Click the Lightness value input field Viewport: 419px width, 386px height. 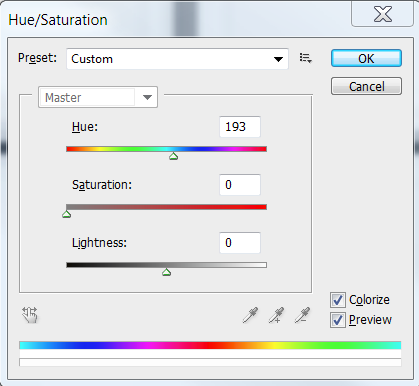pos(240,243)
